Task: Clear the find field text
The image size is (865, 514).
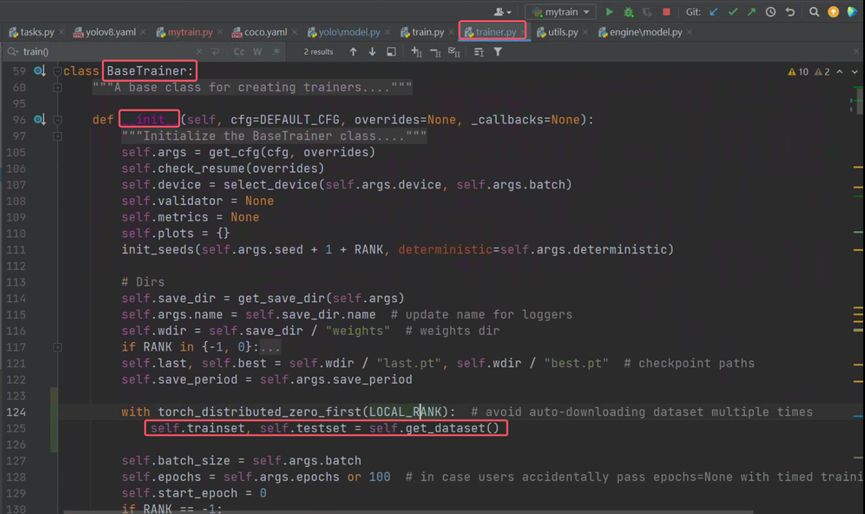Action: (199, 52)
